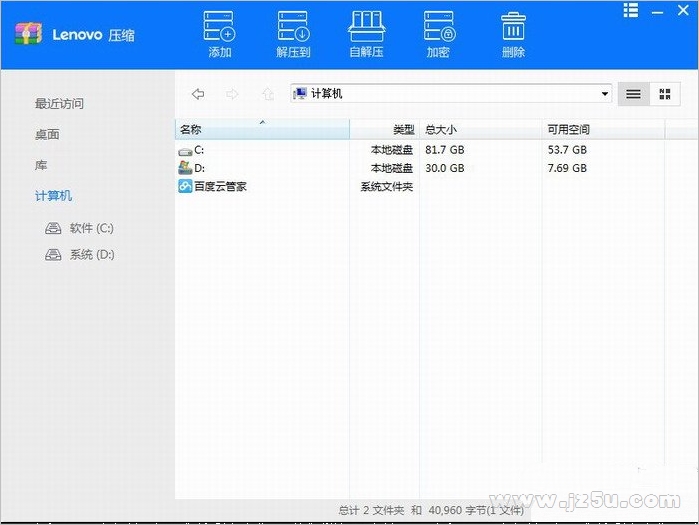Switch to list view mode
The width and height of the screenshot is (699, 525).
pyautogui.click(x=633, y=94)
